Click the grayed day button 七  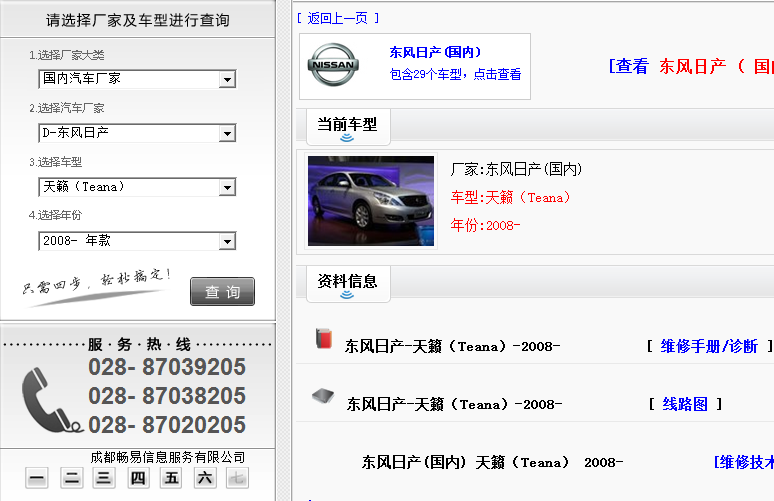click(x=237, y=478)
